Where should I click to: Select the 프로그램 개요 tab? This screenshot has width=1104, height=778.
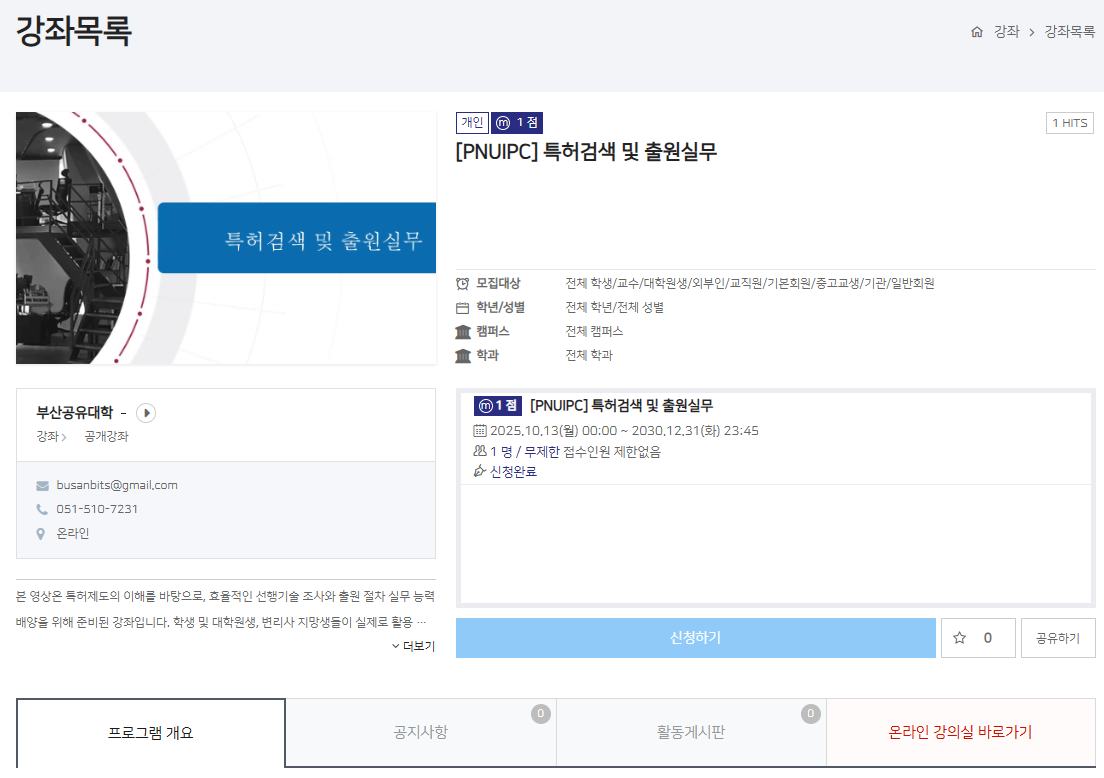pyautogui.click(x=151, y=733)
